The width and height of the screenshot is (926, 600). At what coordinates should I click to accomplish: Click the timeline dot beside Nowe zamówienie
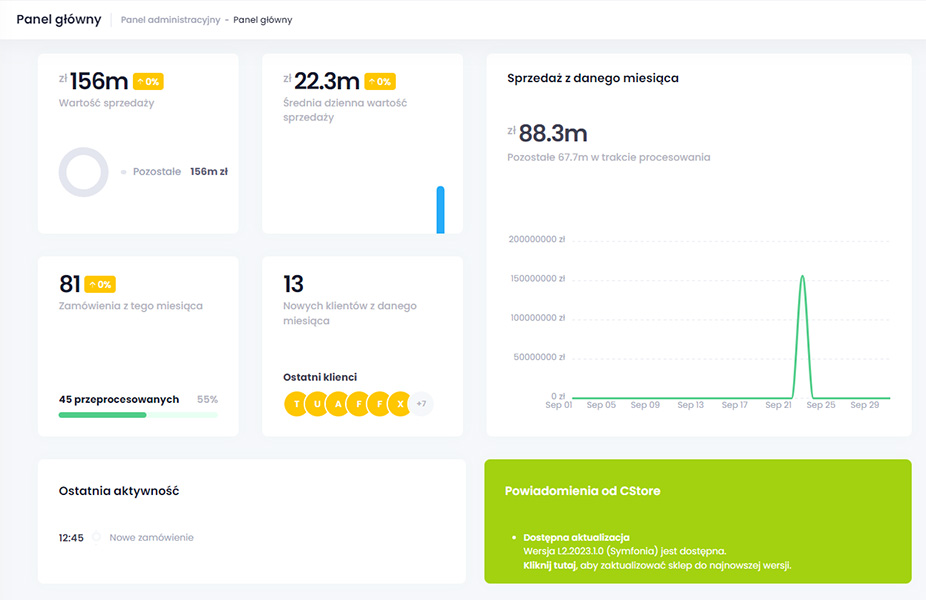pos(97,537)
